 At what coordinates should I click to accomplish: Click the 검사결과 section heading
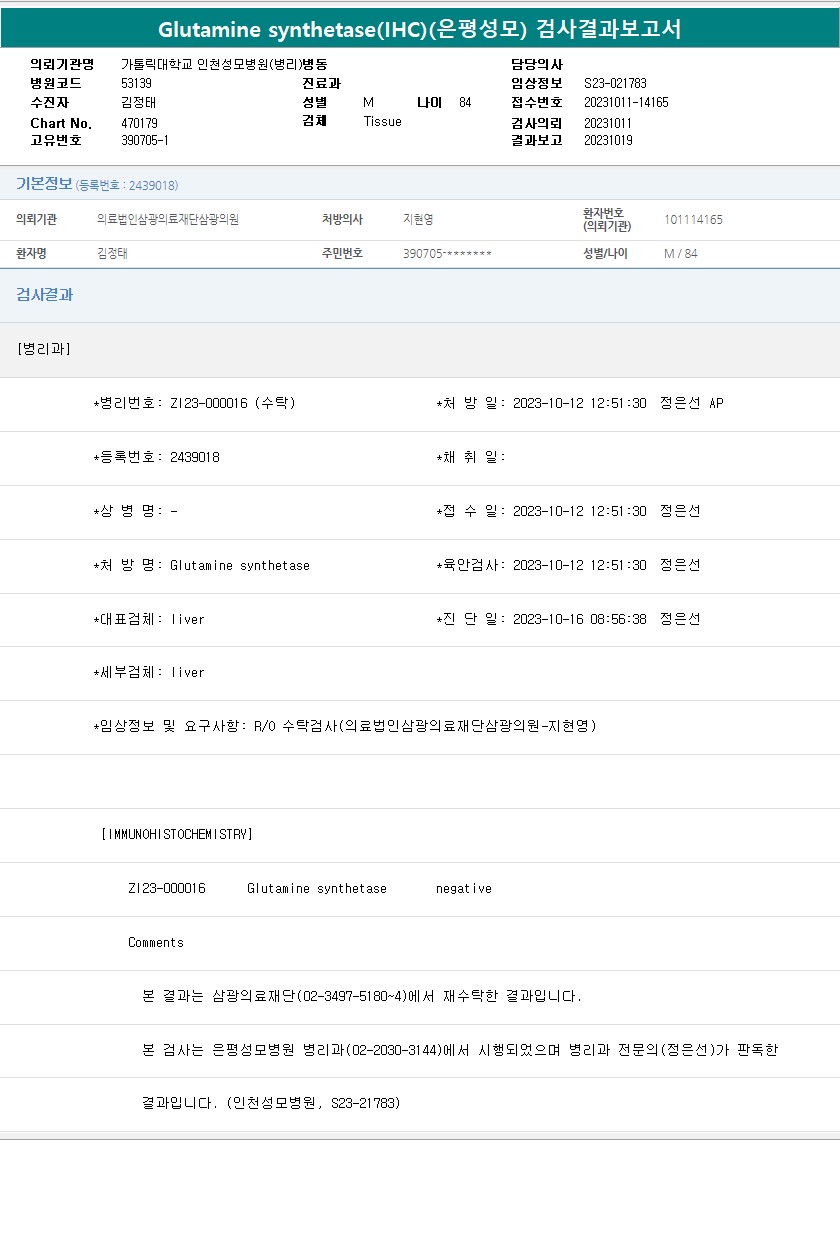pyautogui.click(x=44, y=295)
